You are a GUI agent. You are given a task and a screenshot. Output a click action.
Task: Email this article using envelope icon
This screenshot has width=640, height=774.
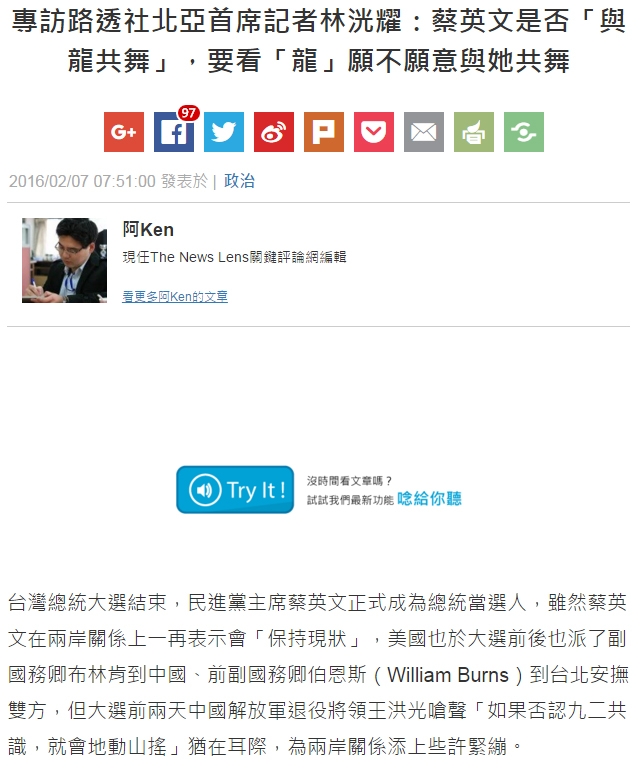(x=424, y=132)
